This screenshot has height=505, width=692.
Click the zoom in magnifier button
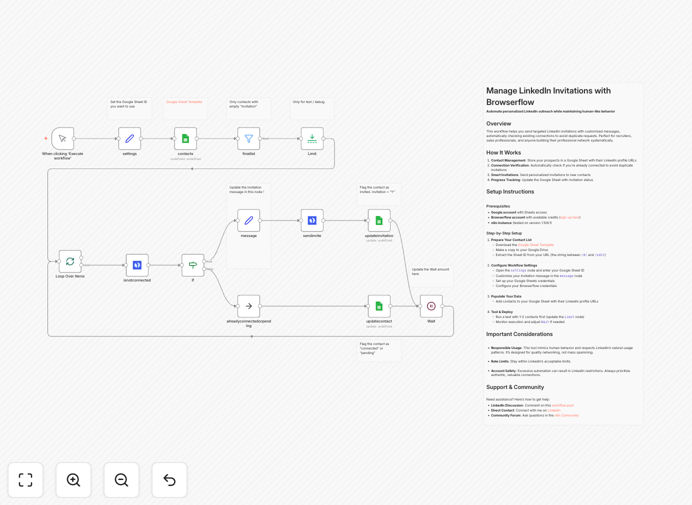tap(73, 480)
